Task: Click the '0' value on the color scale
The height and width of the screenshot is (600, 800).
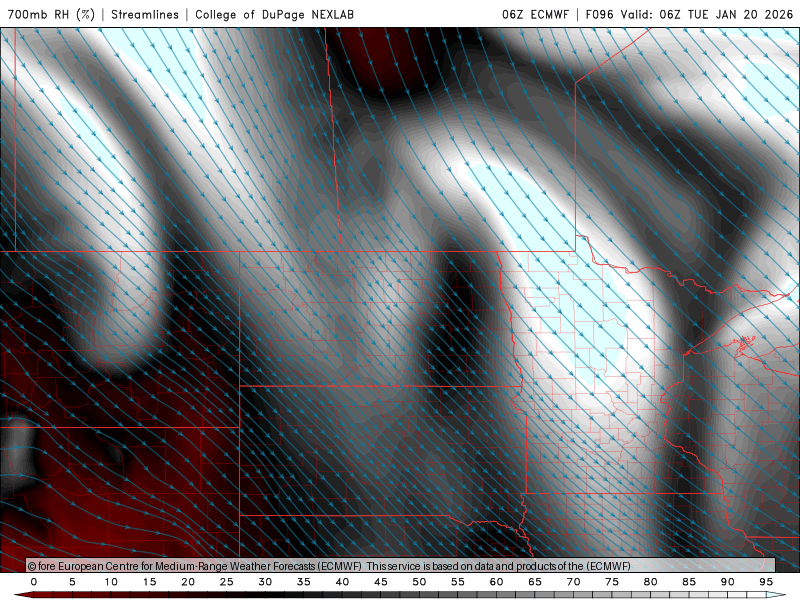Action: coord(34,582)
